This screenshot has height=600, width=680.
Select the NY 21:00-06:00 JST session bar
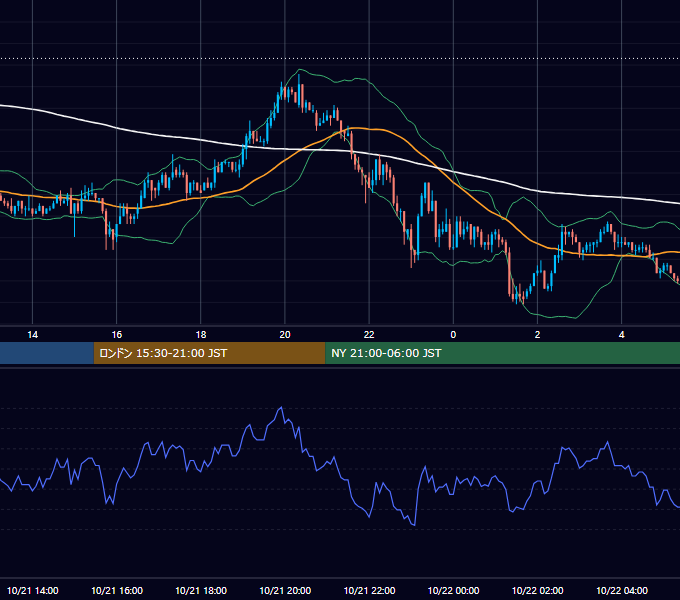(503, 353)
